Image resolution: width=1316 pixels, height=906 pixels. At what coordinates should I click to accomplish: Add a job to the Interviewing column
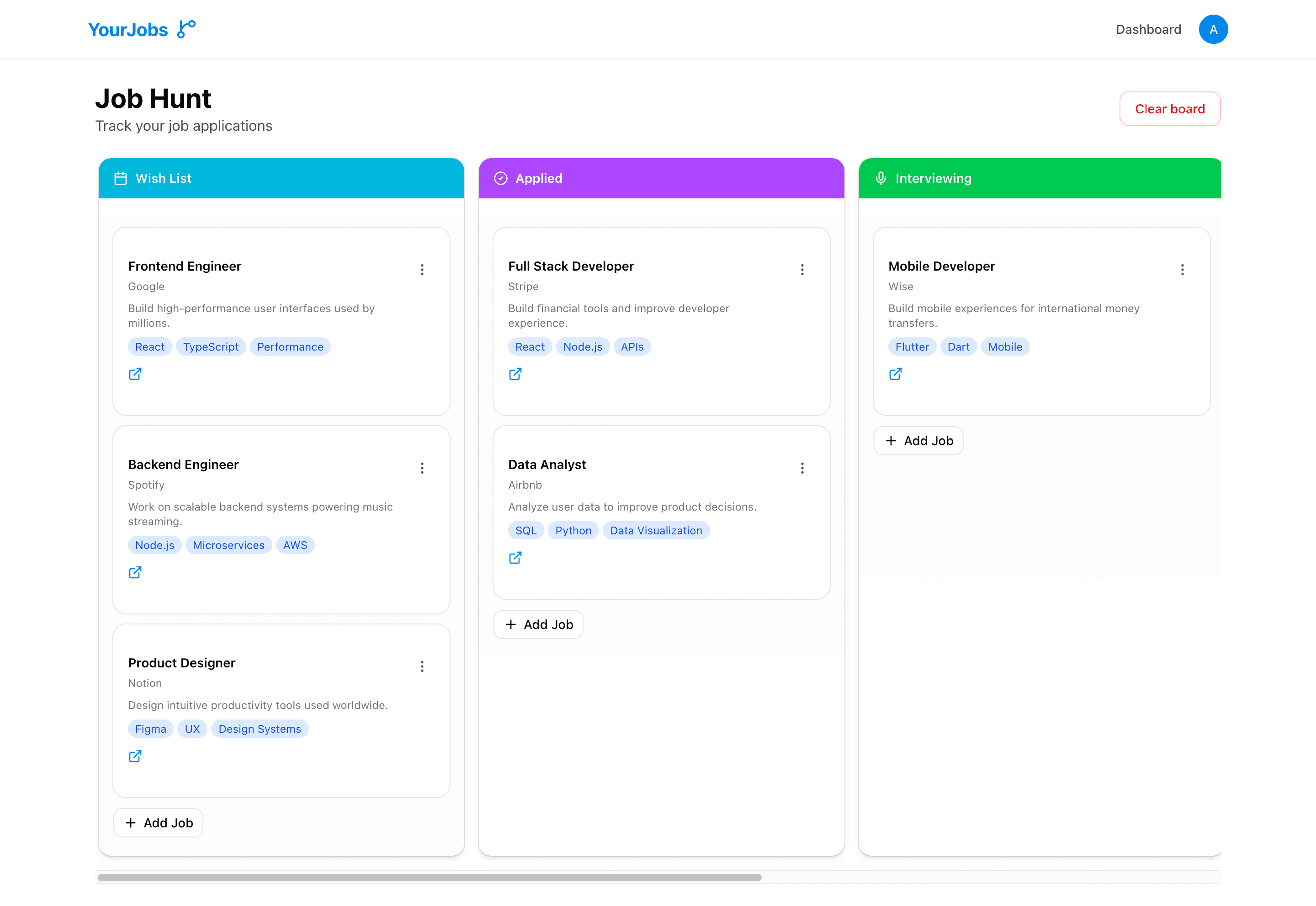click(x=918, y=441)
